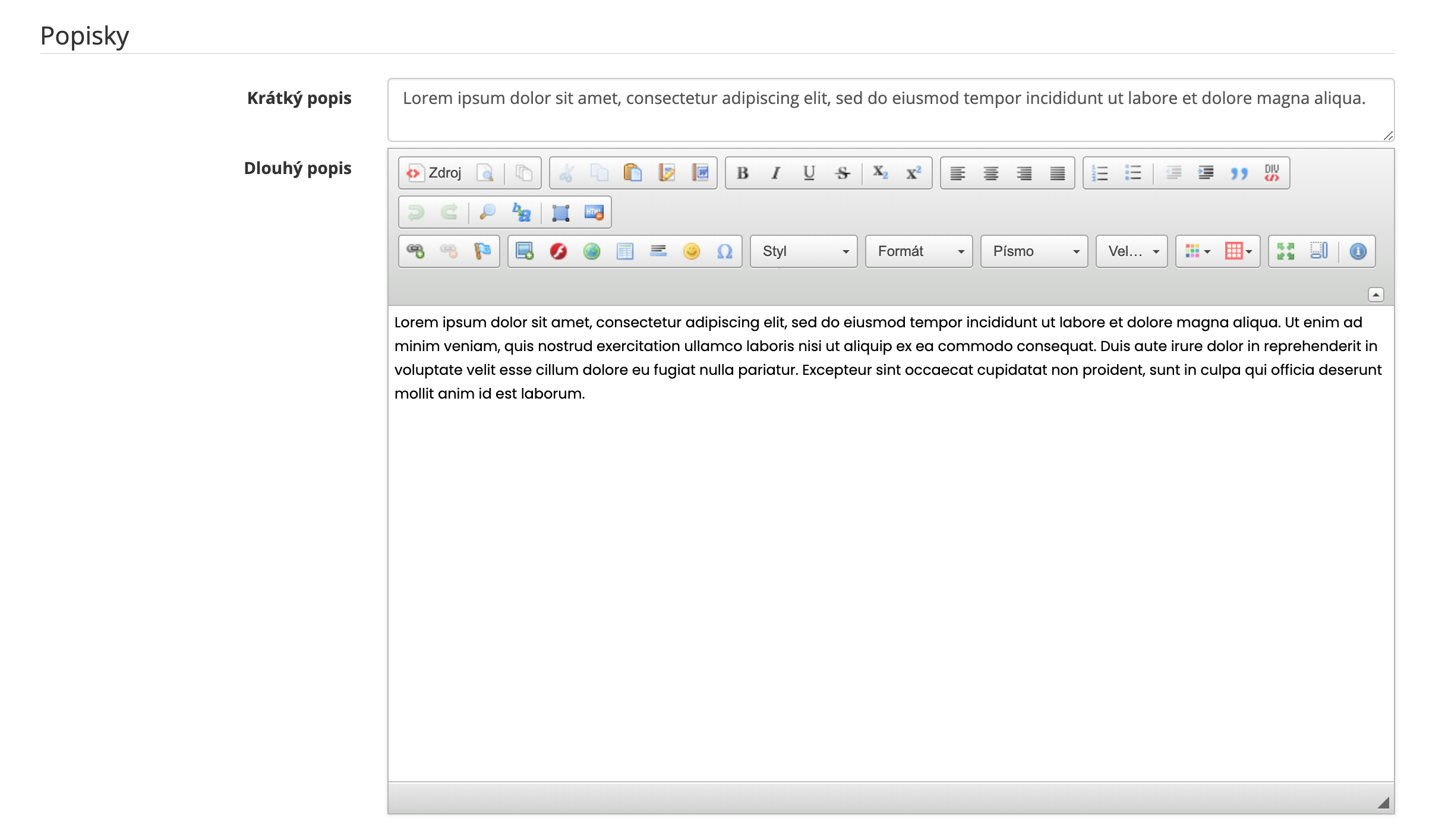Viewport: 1445px width, 840px height.
Task: Insert Flash object icon
Action: point(559,251)
